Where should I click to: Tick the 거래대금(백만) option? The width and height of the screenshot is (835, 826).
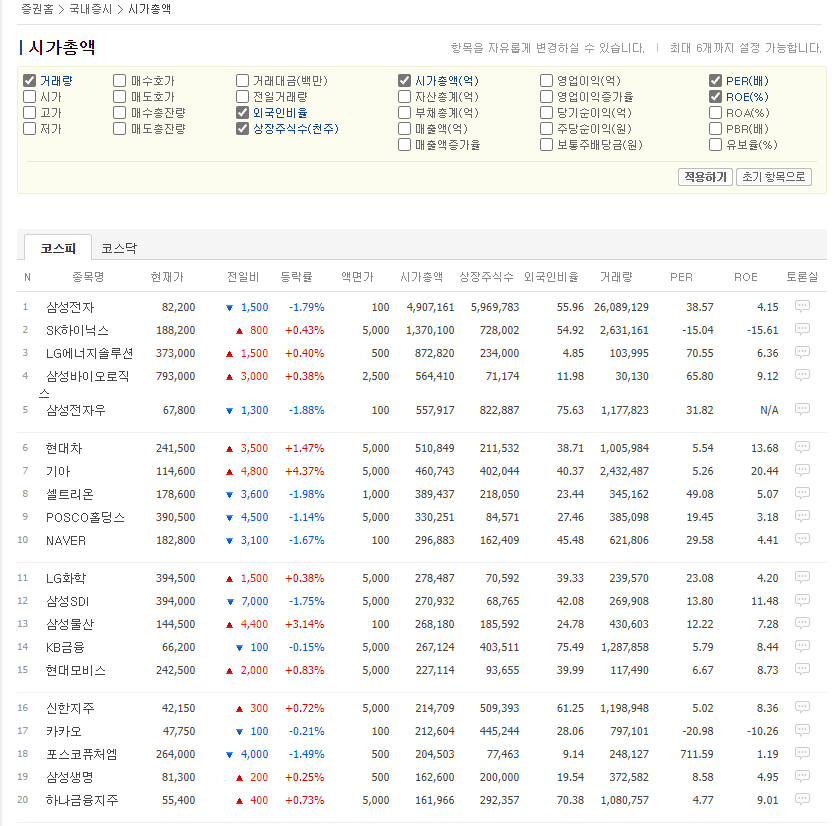pyautogui.click(x=242, y=81)
